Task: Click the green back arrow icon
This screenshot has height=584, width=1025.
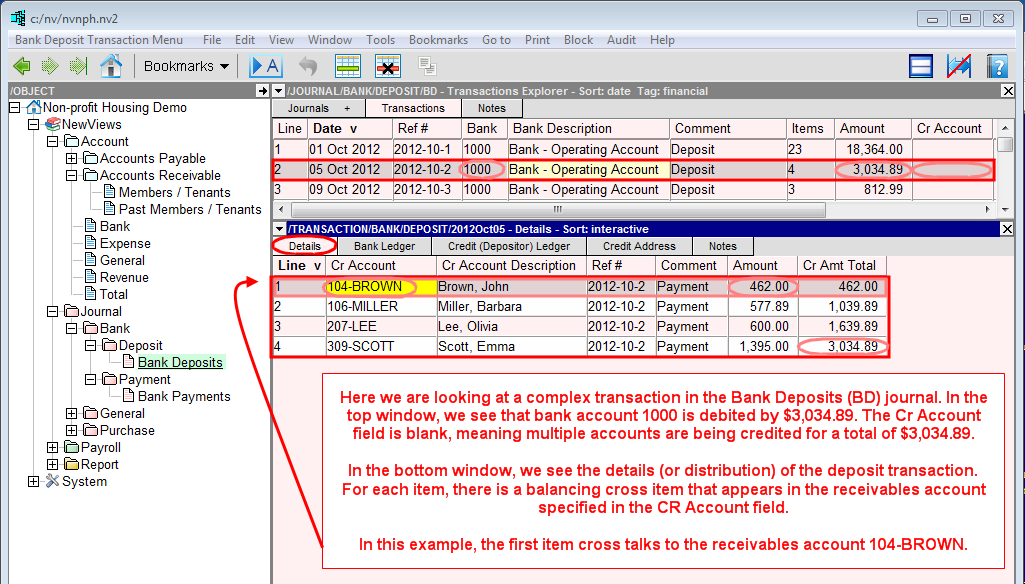Action: [x=22, y=66]
